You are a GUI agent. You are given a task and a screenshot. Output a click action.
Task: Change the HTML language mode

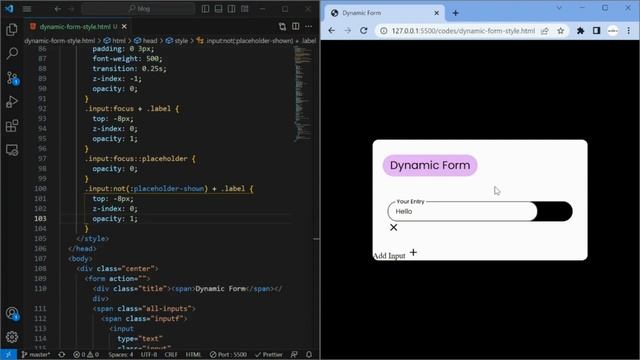[193, 355]
